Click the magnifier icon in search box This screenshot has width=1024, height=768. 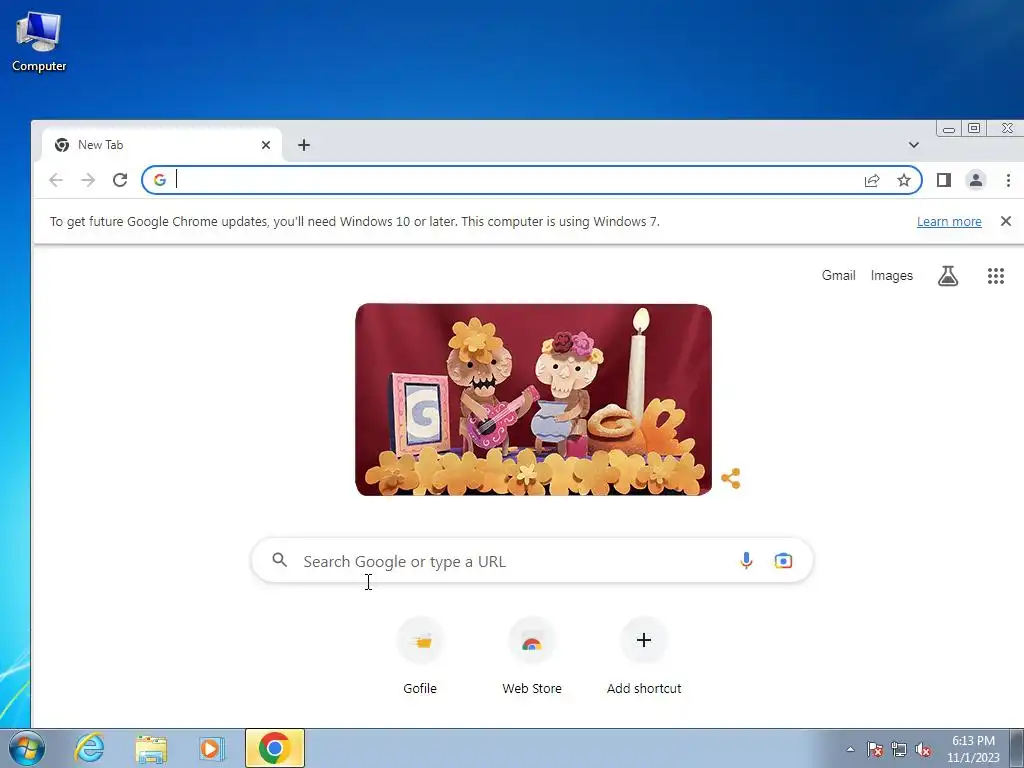click(x=280, y=560)
